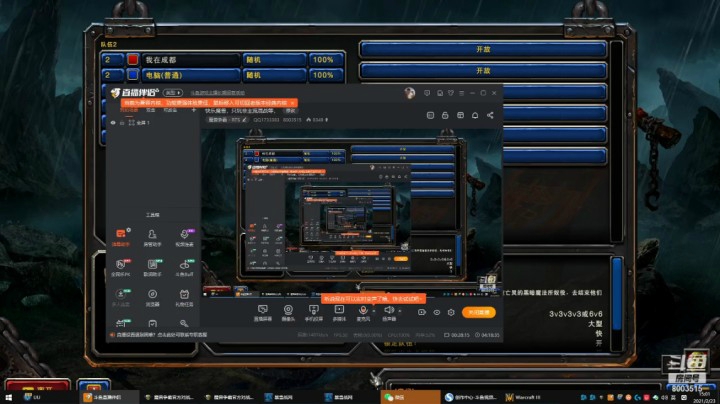This screenshot has width=720, height=404.
Task: Click the first 开放 open slot bar
Action: (483, 49)
